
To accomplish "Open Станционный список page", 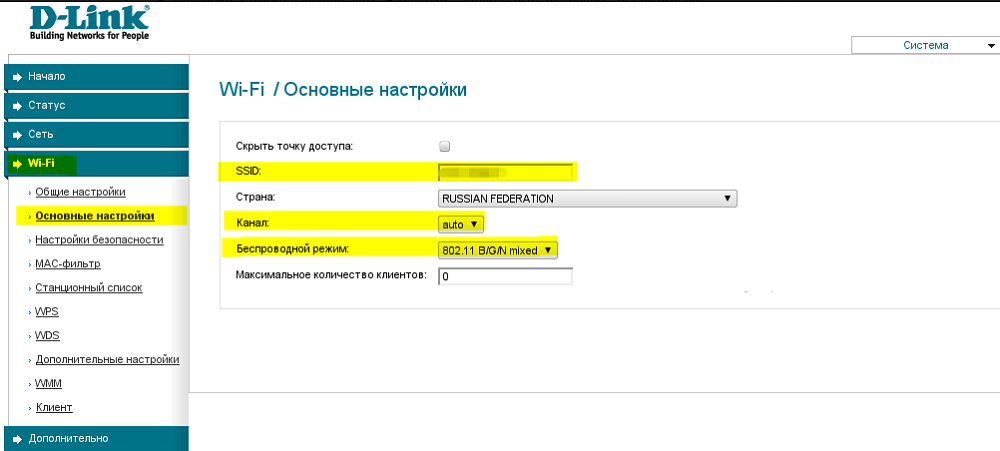I will (89, 288).
